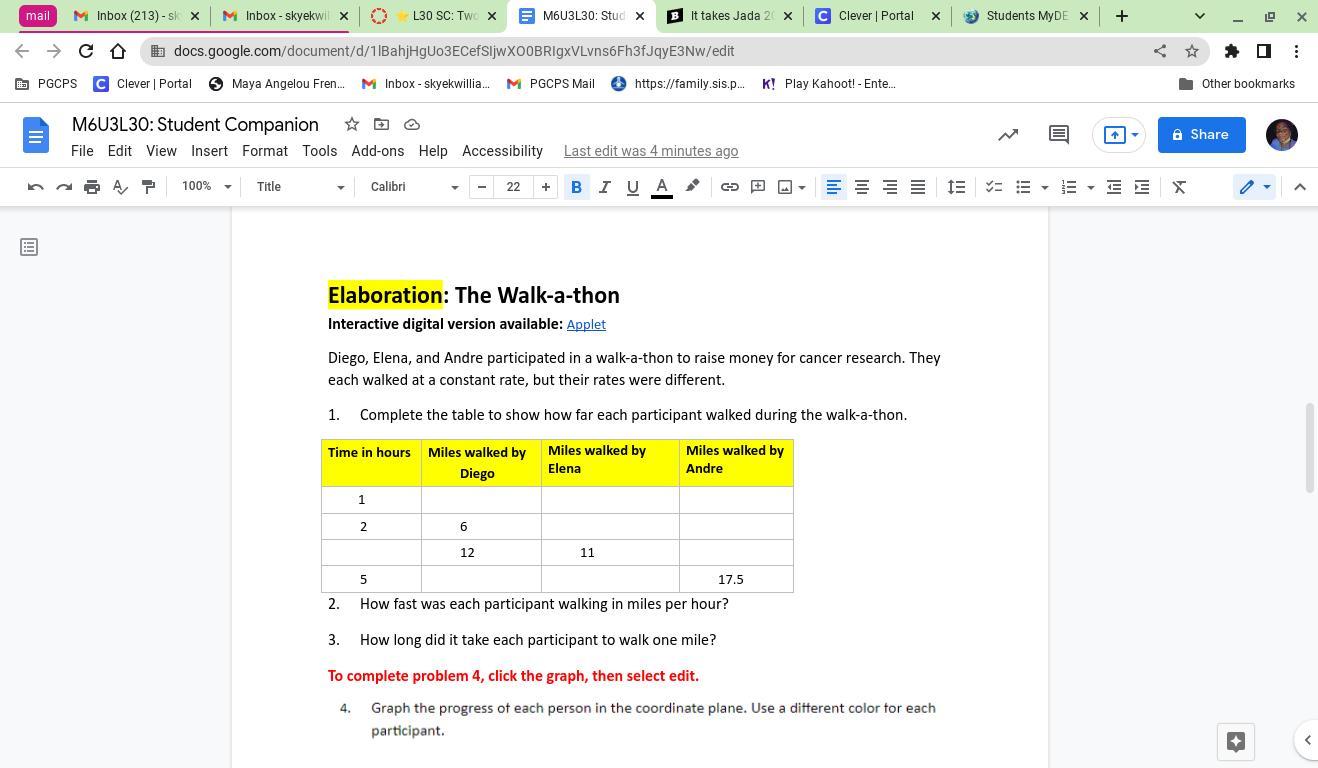The height and width of the screenshot is (768, 1318).
Task: Select the Paint format tool
Action: 148,187
